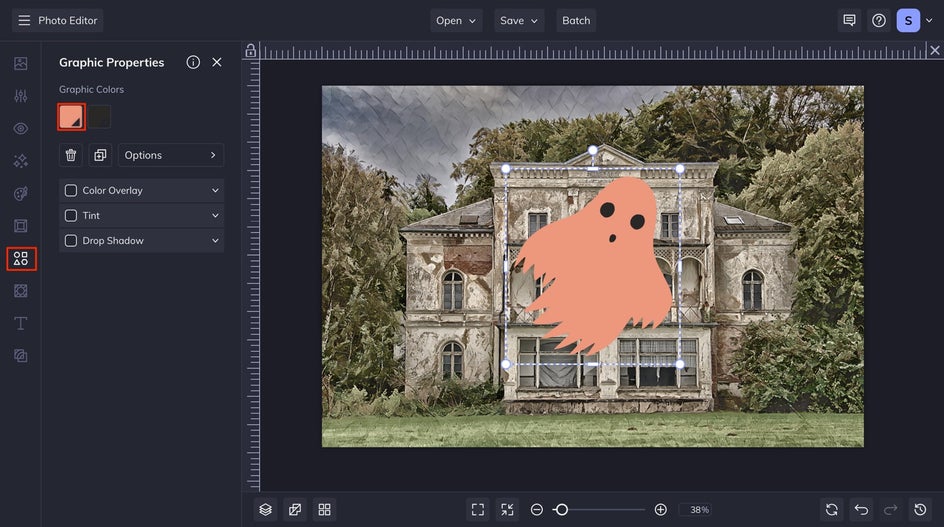Screen dimensions: 944x527
Task: Duplicate the graphic using the copy icon
Action: pyautogui.click(x=100, y=155)
